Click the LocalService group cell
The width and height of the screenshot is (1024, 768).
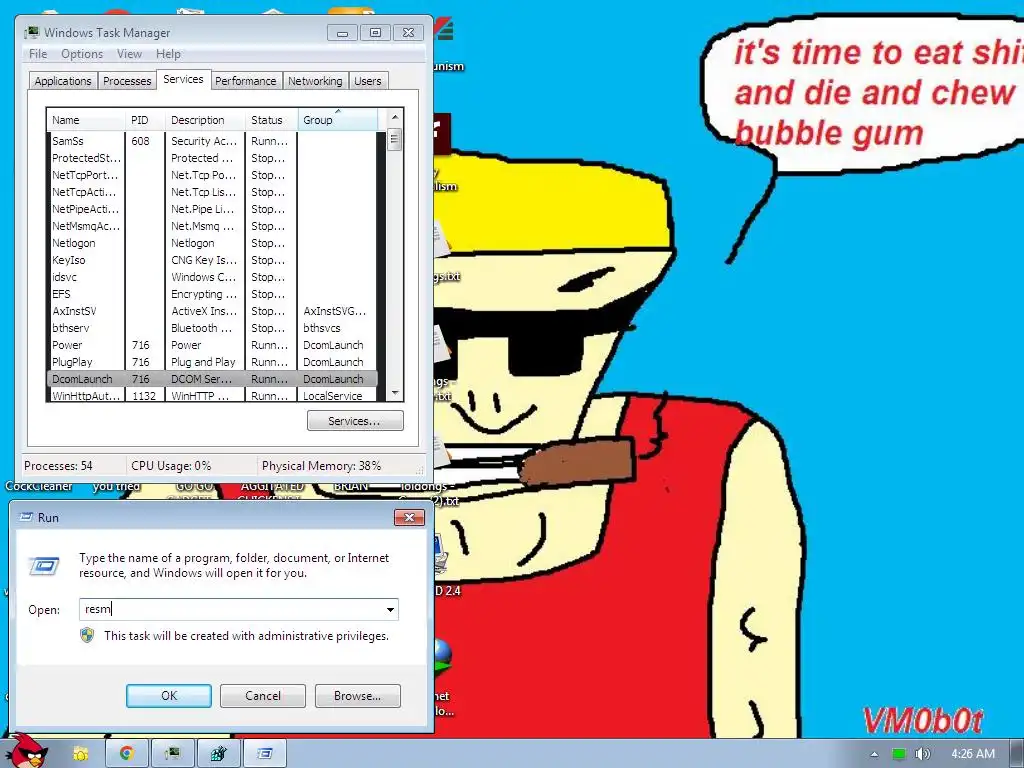click(332, 396)
